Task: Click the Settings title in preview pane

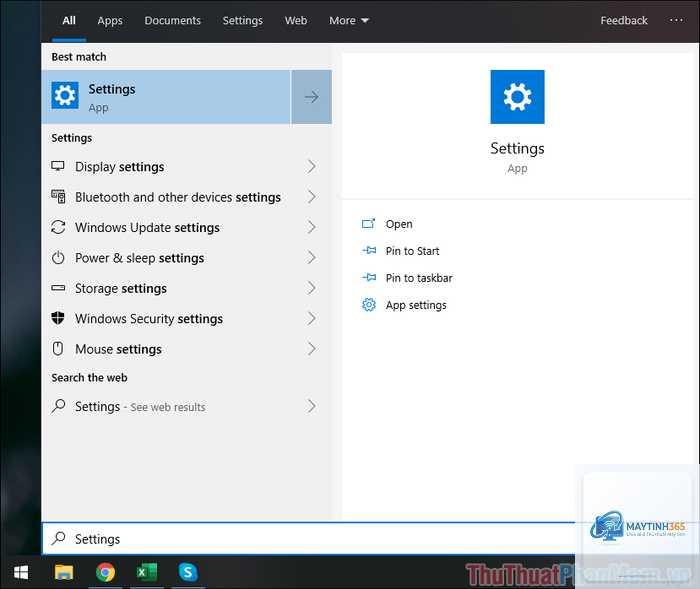Action: point(517,148)
